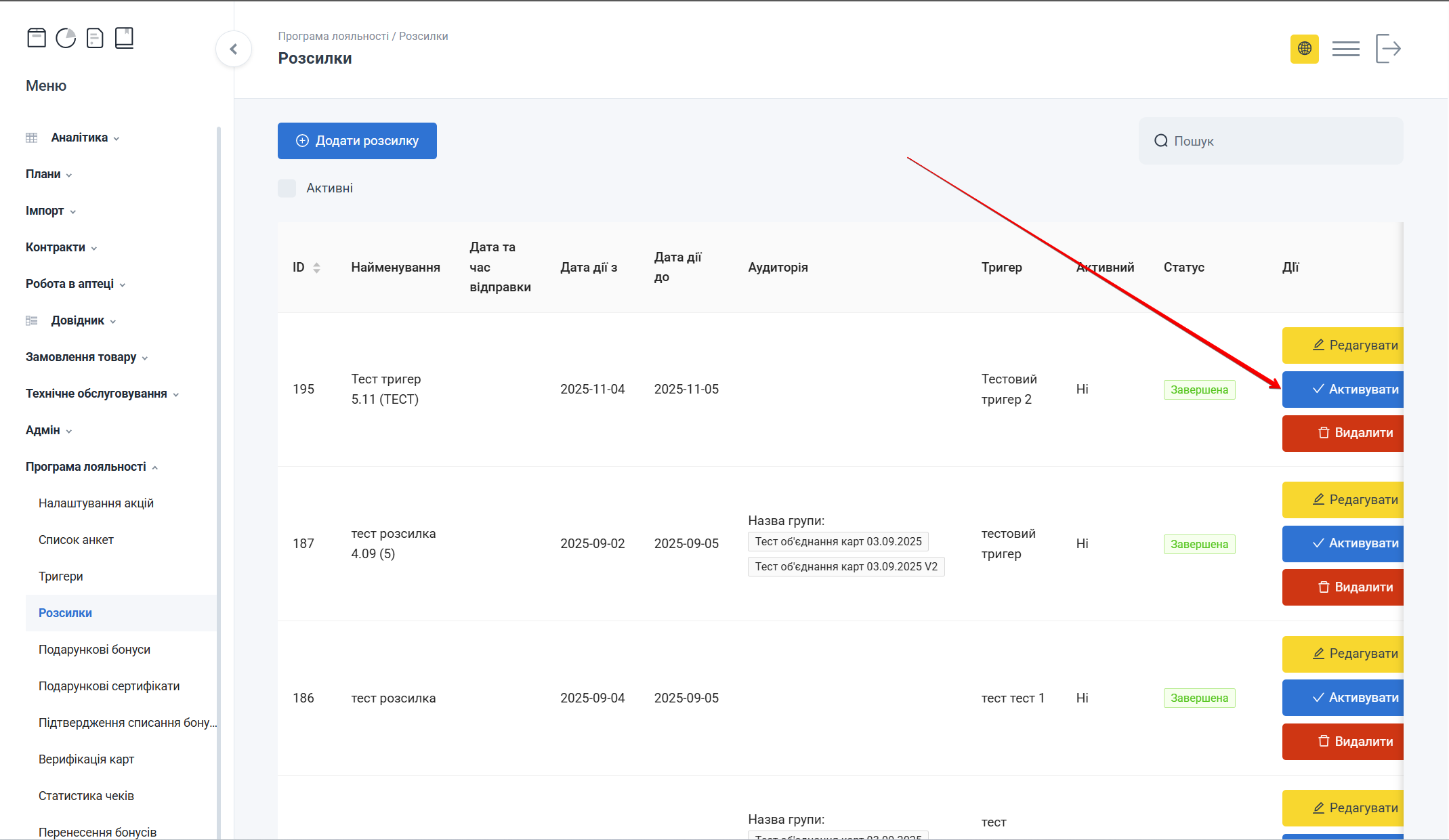
Task: Open the hamburger lines icon at top right
Action: 1345,49
